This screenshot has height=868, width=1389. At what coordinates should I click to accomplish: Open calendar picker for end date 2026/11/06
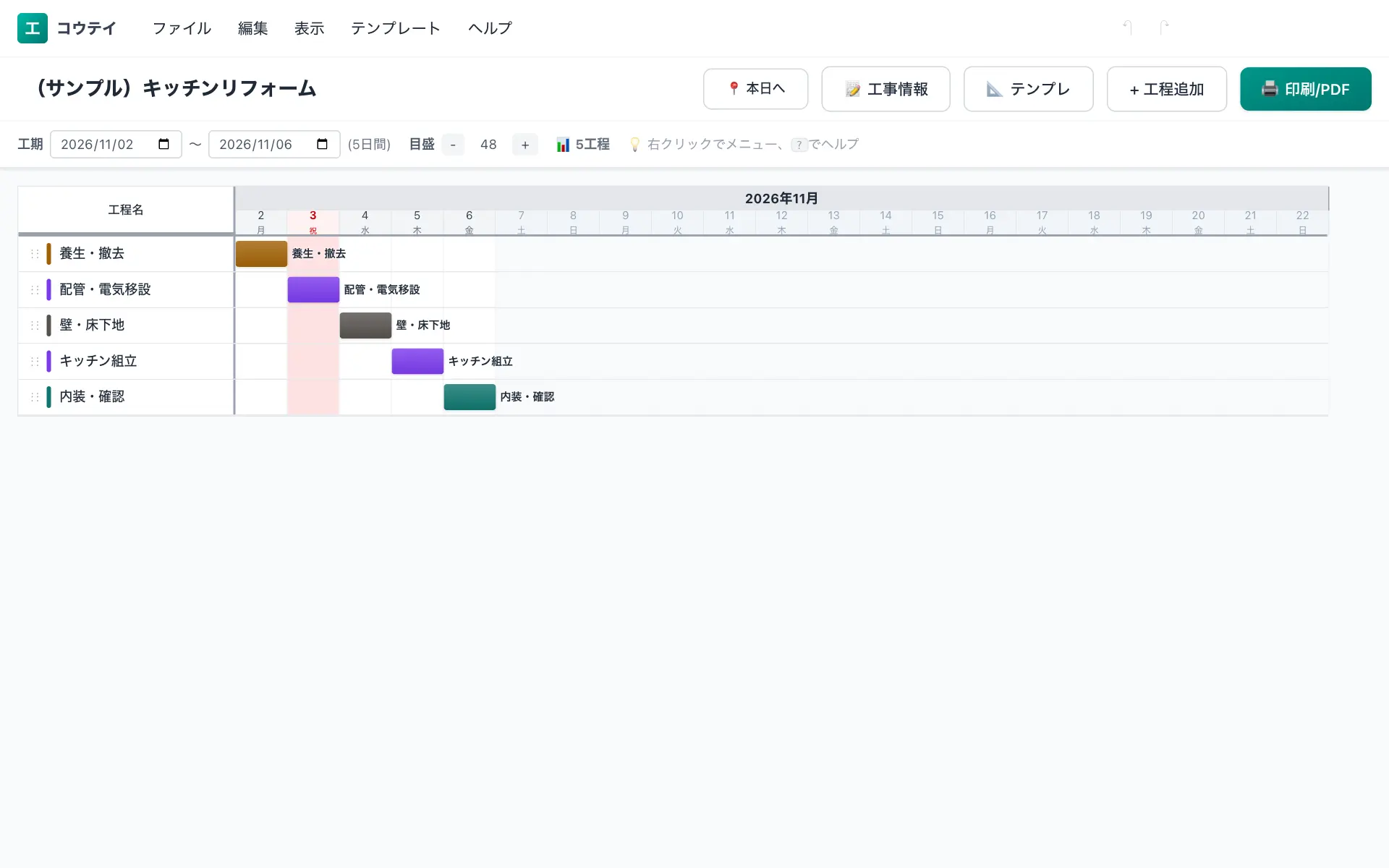tap(323, 144)
